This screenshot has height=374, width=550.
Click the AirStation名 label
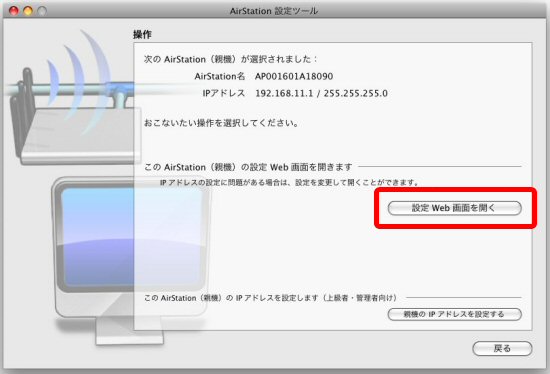coord(220,76)
